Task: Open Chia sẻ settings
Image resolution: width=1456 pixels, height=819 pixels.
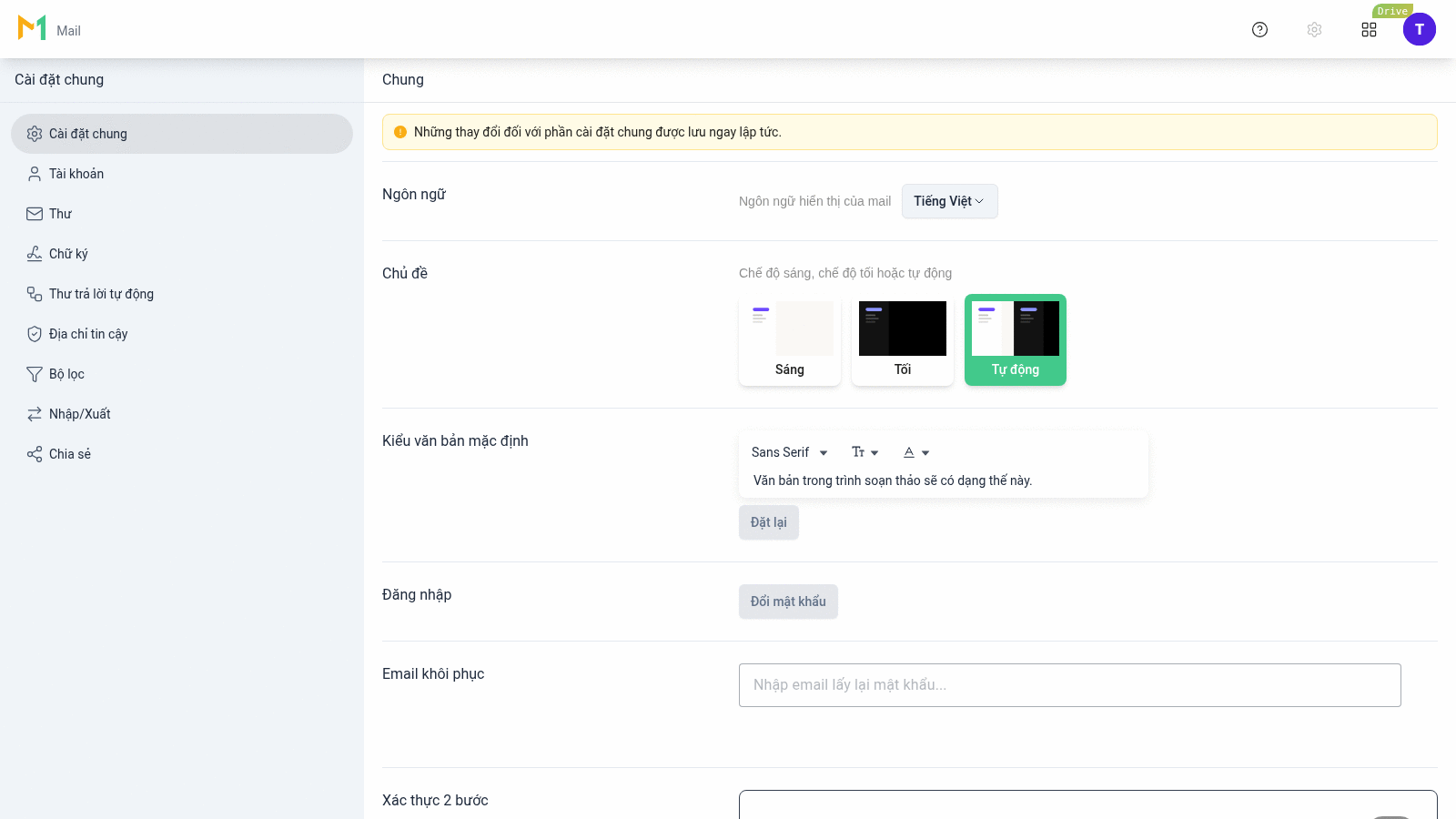Action: [x=182, y=454]
